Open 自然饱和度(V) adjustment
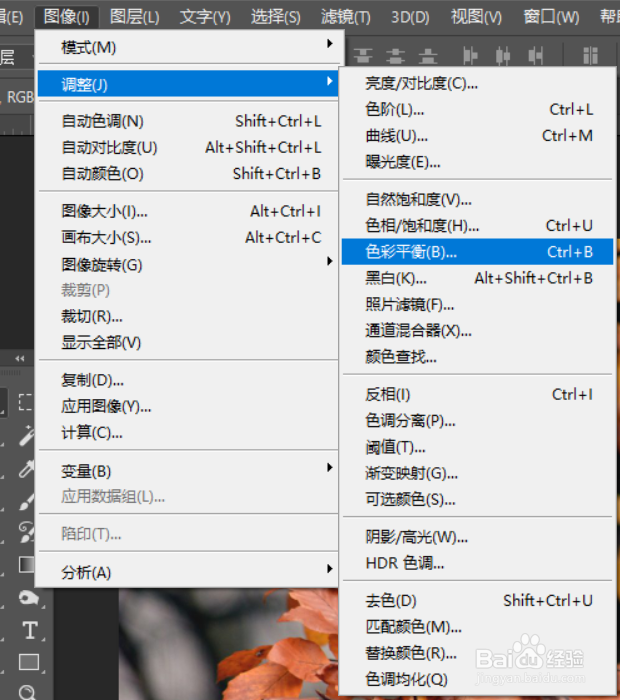Screen dimensions: 620x700 click(478, 199)
